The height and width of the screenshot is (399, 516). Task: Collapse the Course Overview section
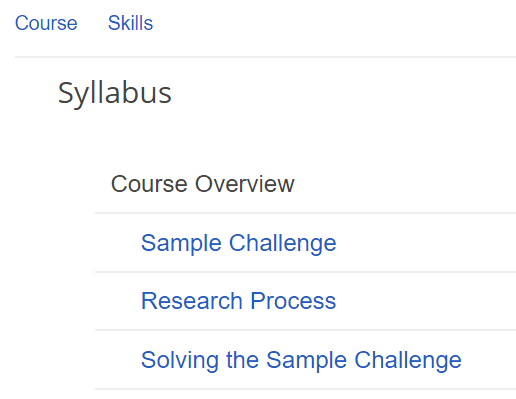pos(202,184)
